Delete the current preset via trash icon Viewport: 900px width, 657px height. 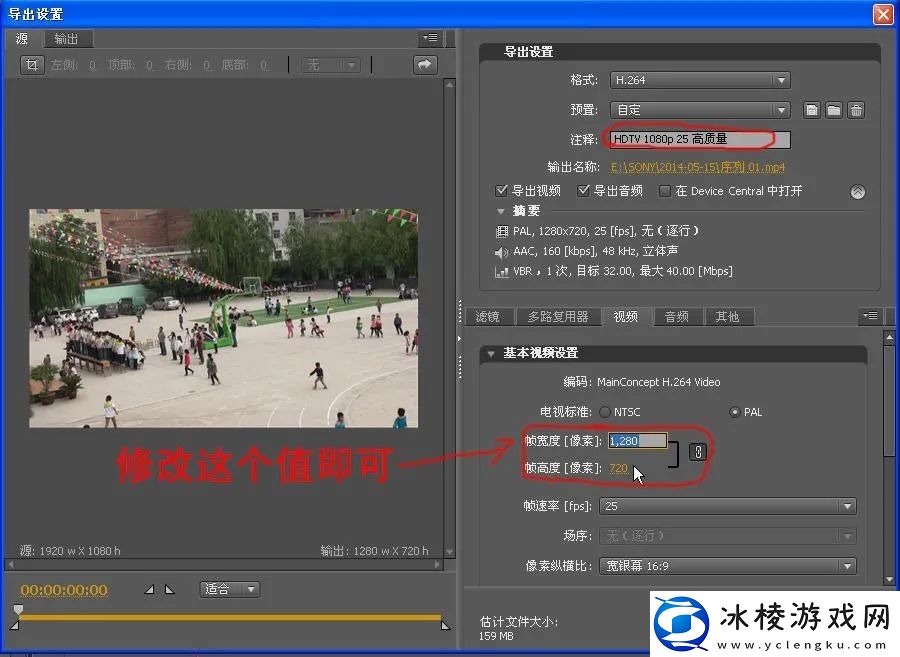857,110
